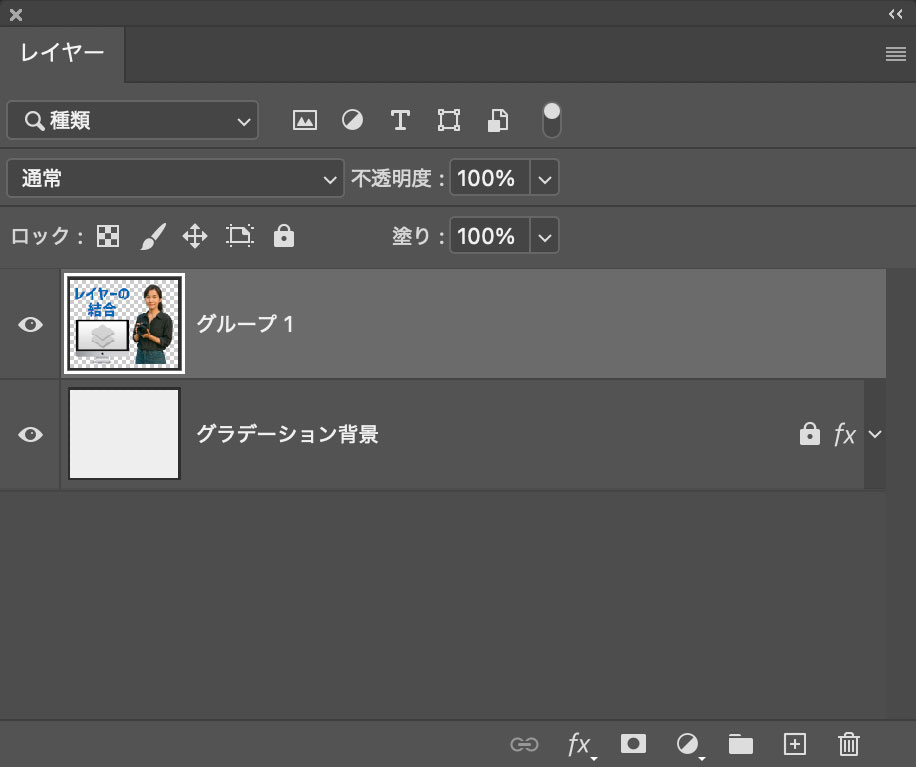Add a layer mask
The image size is (916, 767).
tap(633, 744)
